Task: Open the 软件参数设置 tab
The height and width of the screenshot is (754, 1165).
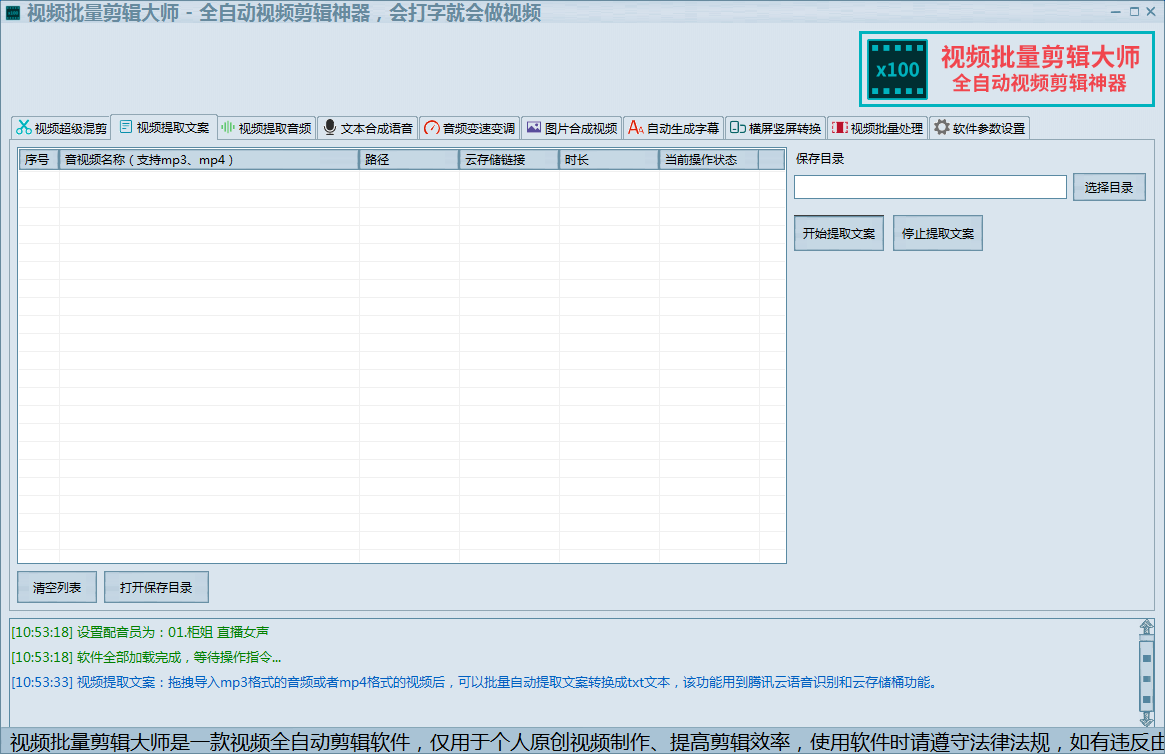Action: coord(979,128)
